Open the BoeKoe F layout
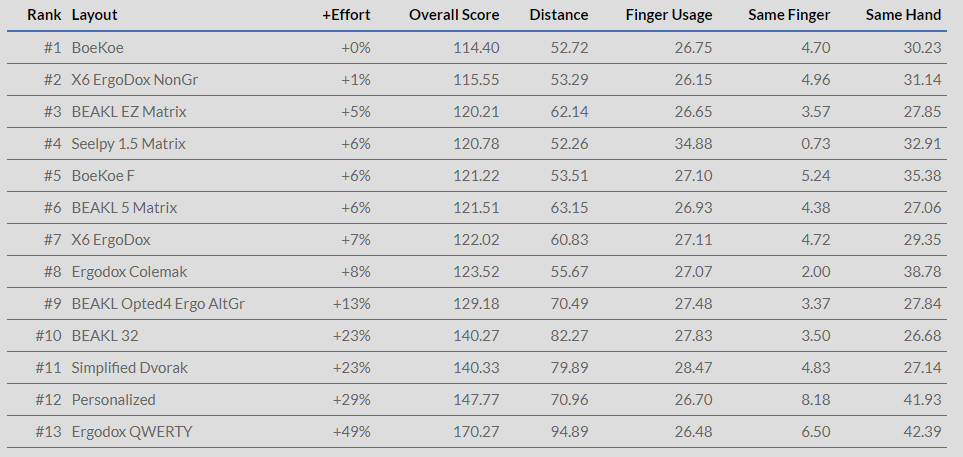 [x=106, y=176]
